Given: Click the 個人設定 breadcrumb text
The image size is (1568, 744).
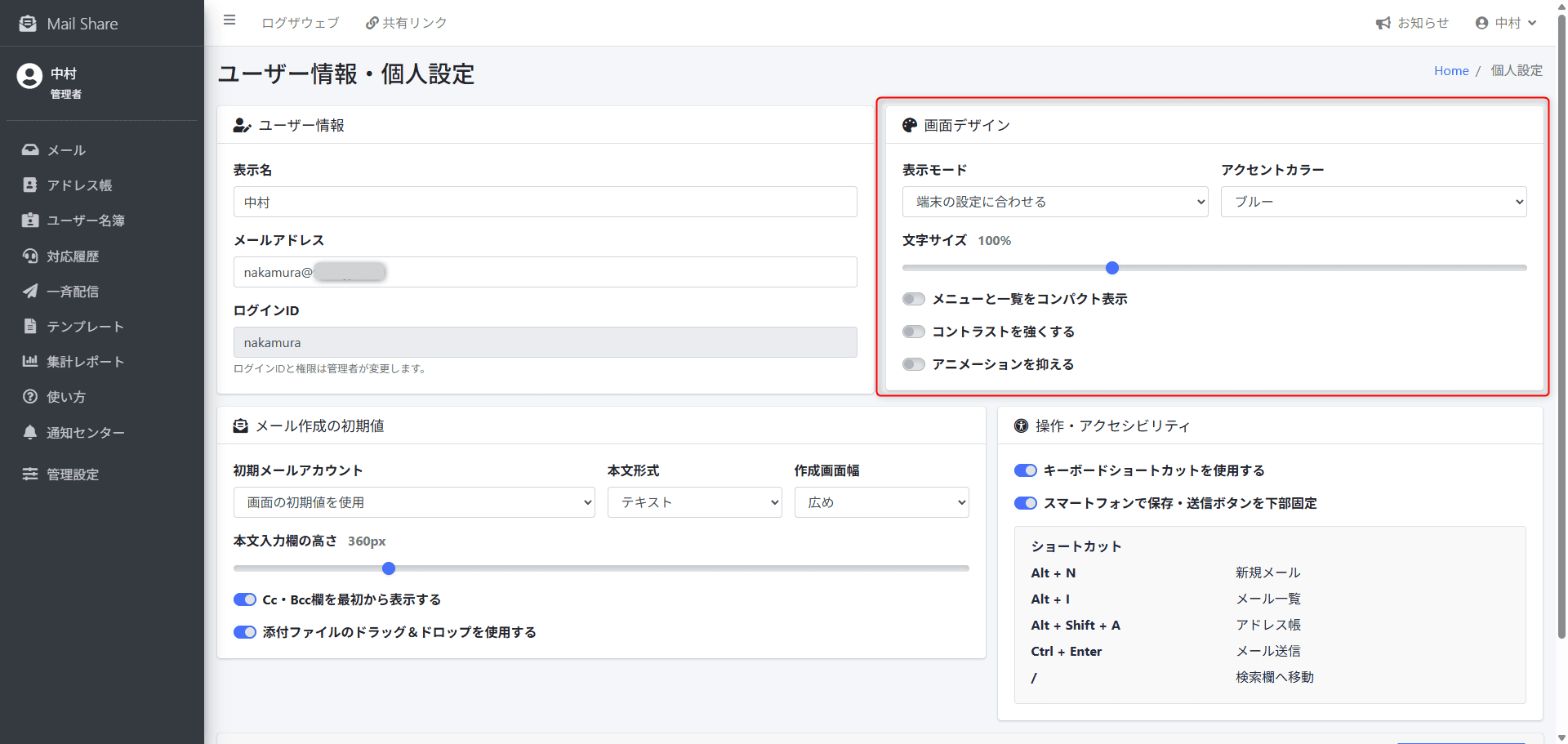Looking at the screenshot, I should pos(1517,71).
